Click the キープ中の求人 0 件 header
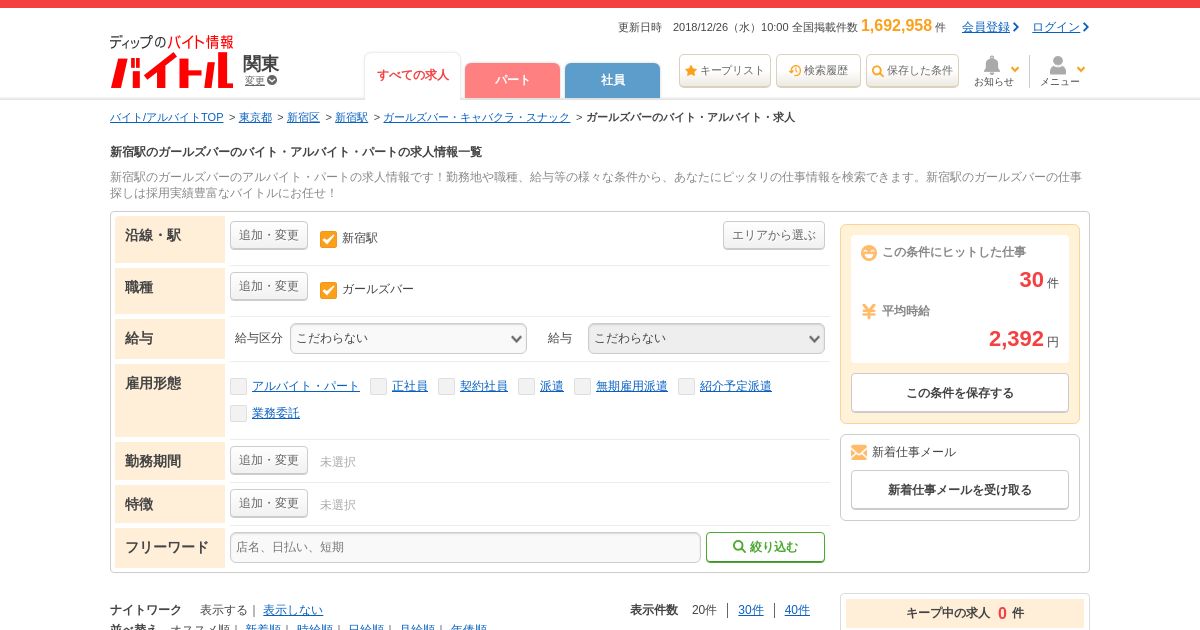Screen dimensions: 1200x630 click(965, 613)
